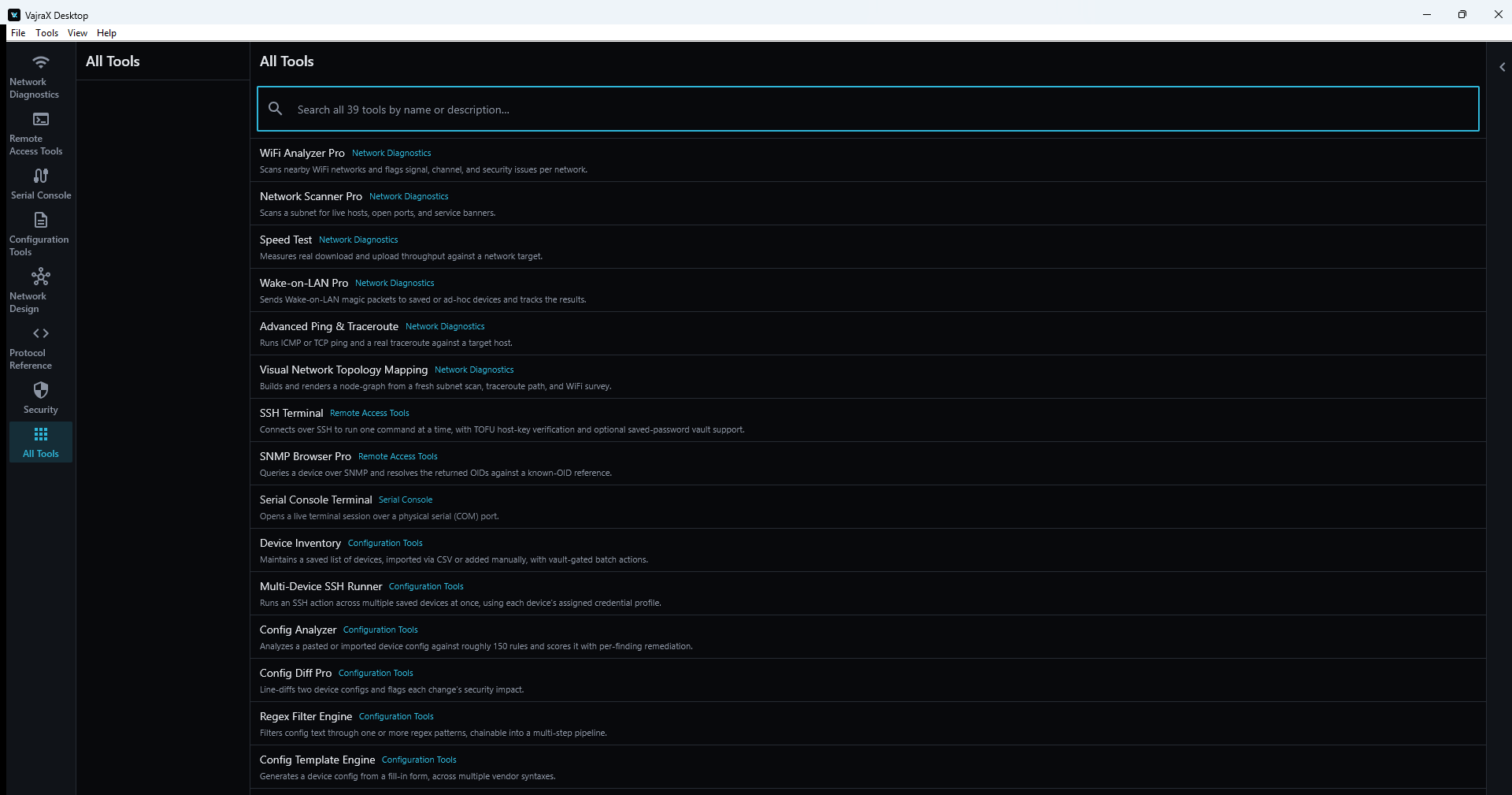This screenshot has height=795, width=1512.
Task: Open WiFi Analyzer Pro tool
Action: pos(868,161)
